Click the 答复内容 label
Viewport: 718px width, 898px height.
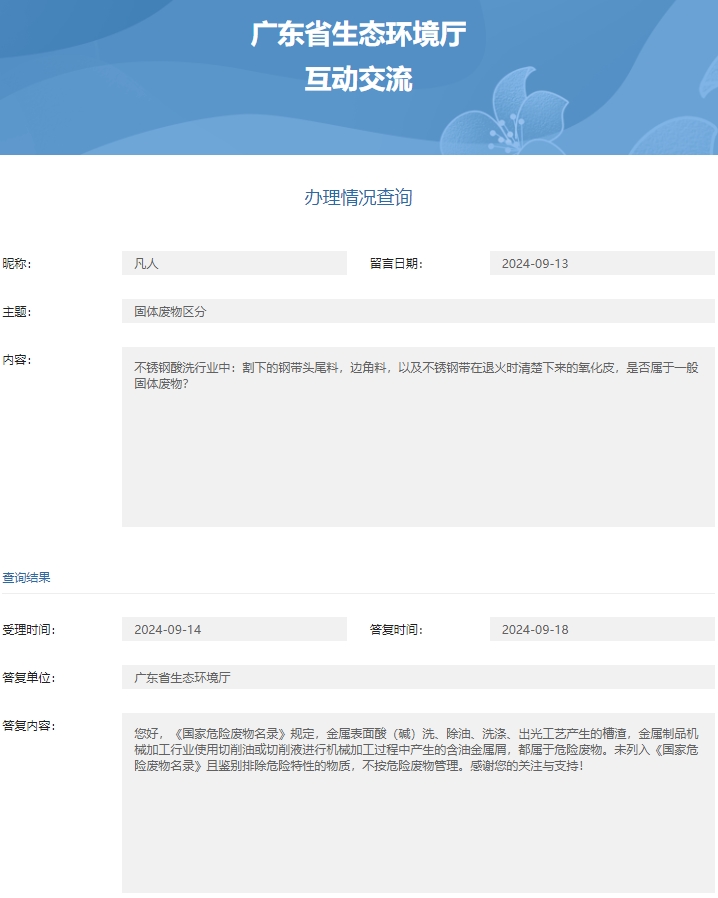[28, 726]
